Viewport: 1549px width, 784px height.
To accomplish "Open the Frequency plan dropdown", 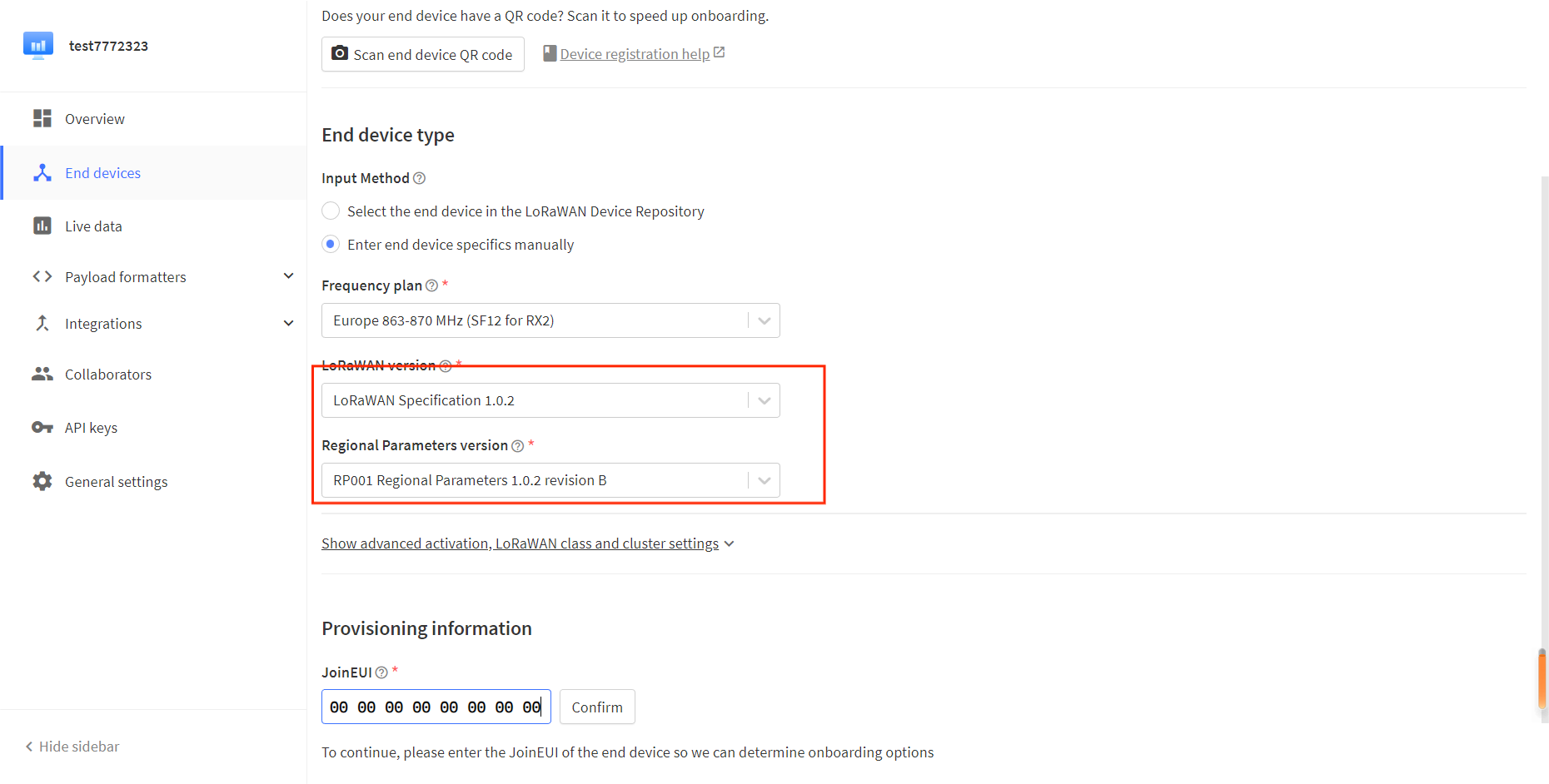I will [x=550, y=320].
